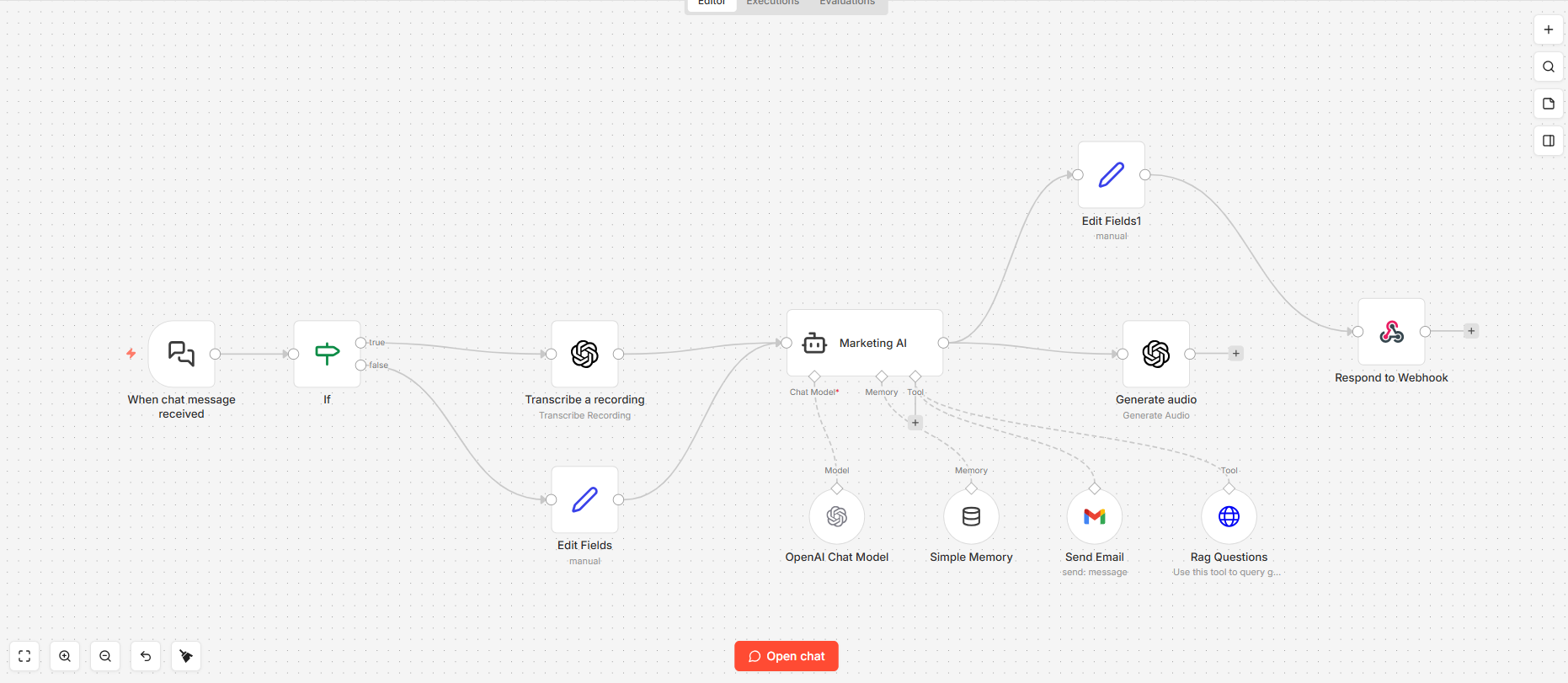Click the fit-to-view canvas icon
This screenshot has height=683, width=1568.
tap(24, 656)
